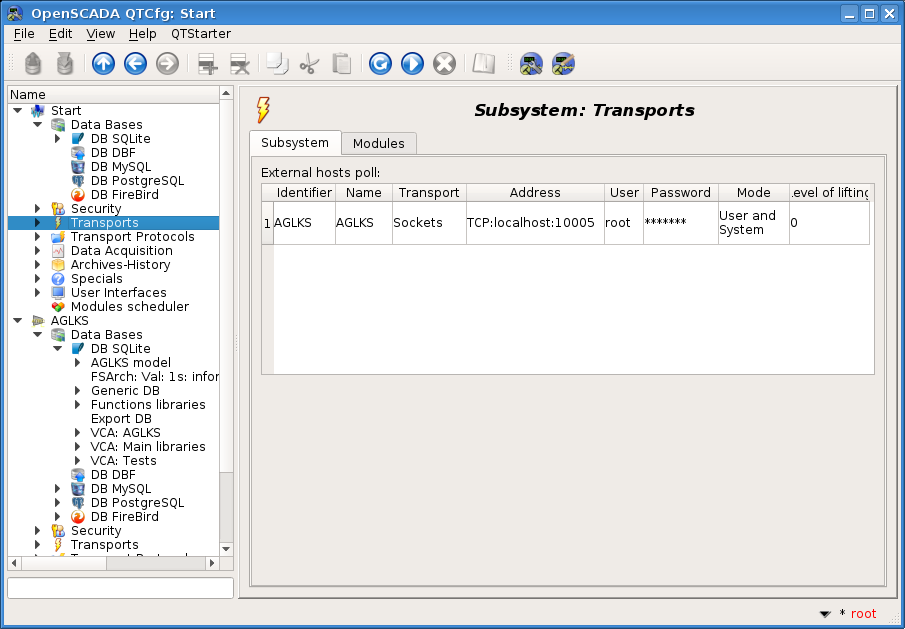Image resolution: width=905 pixels, height=629 pixels.
Task: Click the tree horizontal scrollbar right arrow
Action: (x=212, y=563)
